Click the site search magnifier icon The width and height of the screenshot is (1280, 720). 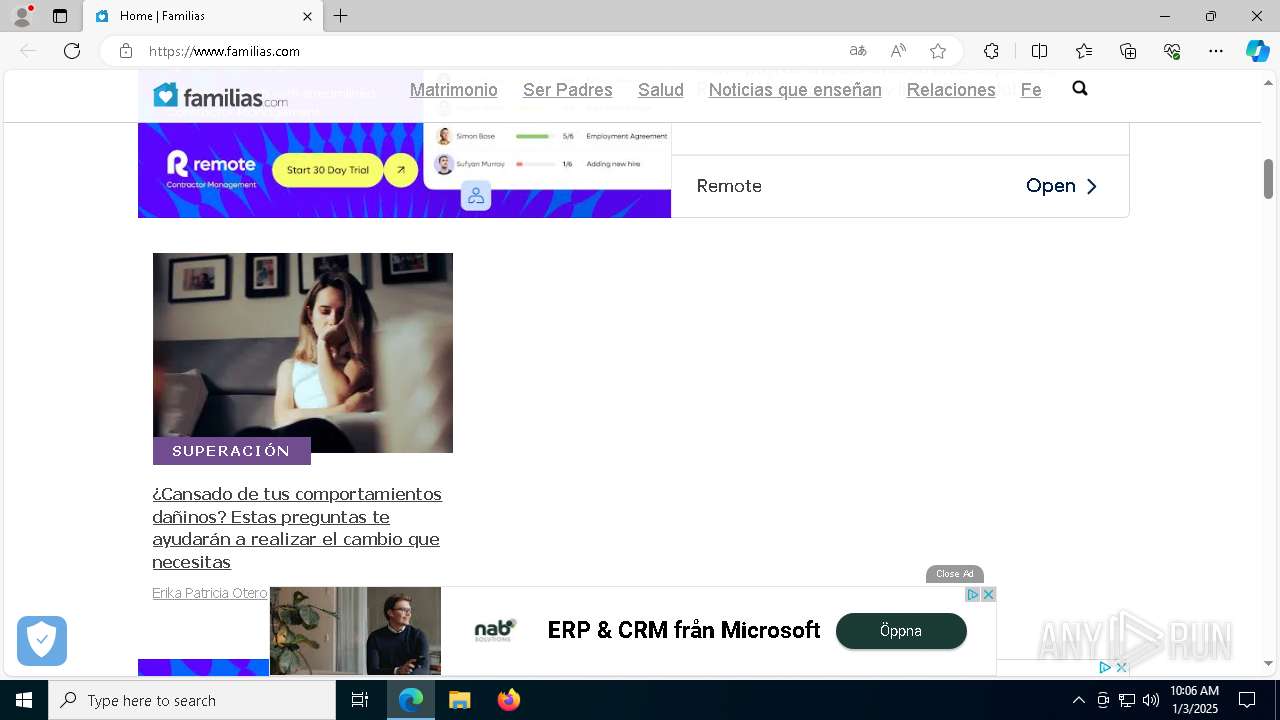[x=1080, y=88]
